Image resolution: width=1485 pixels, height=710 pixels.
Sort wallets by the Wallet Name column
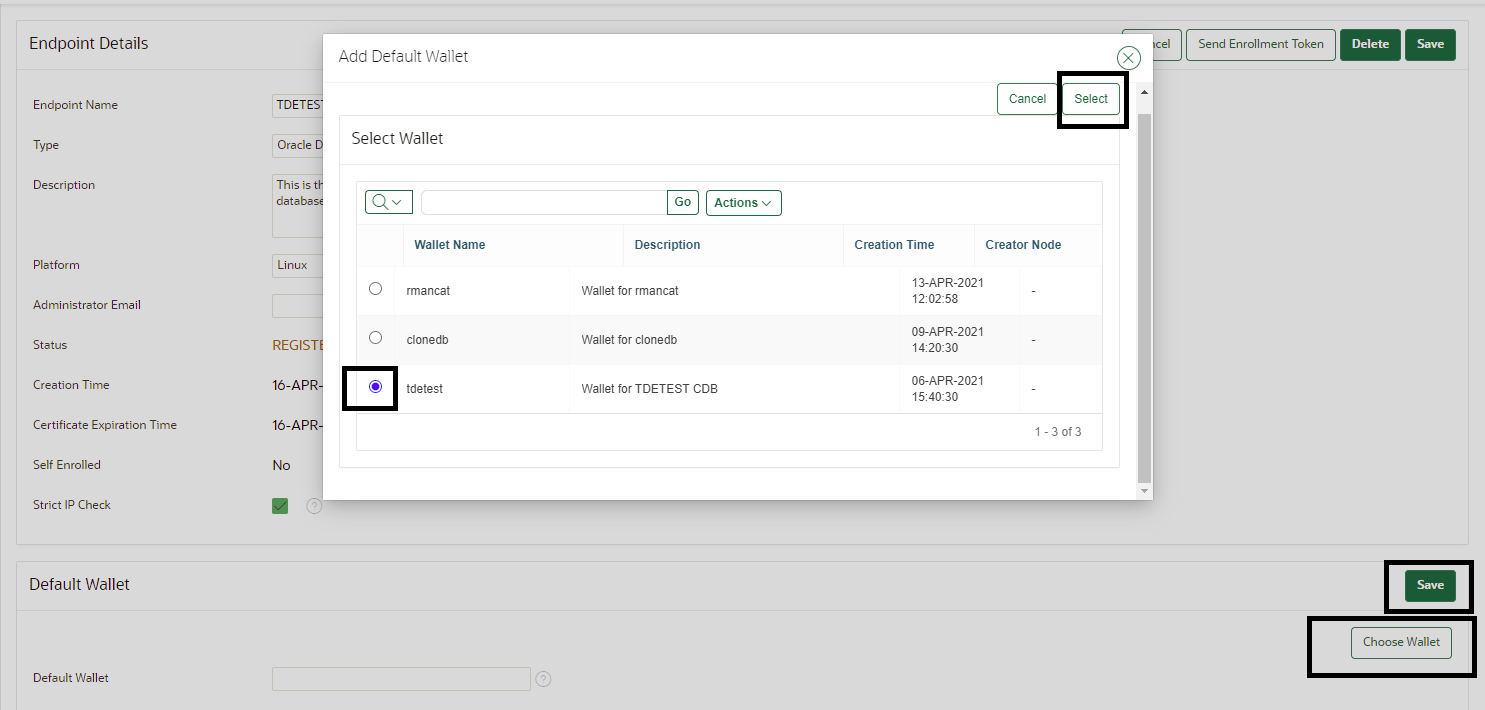(447, 244)
